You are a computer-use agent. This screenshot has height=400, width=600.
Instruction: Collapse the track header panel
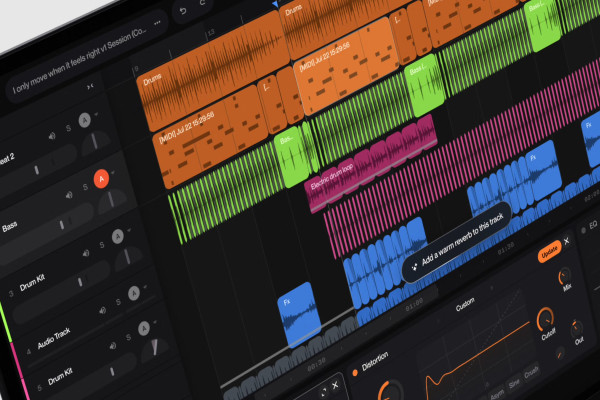point(90,87)
